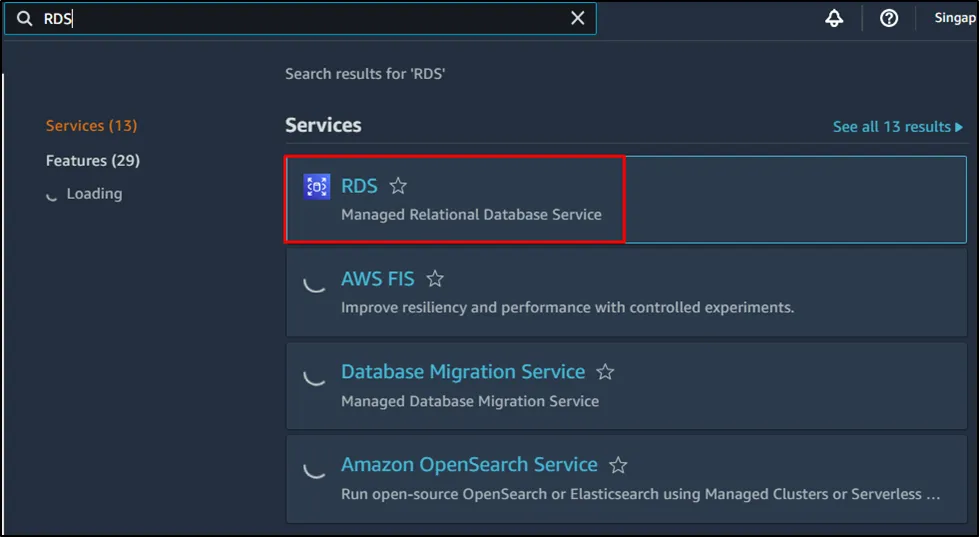Open the AWS FIS service link
The image size is (979, 537).
[x=377, y=279]
